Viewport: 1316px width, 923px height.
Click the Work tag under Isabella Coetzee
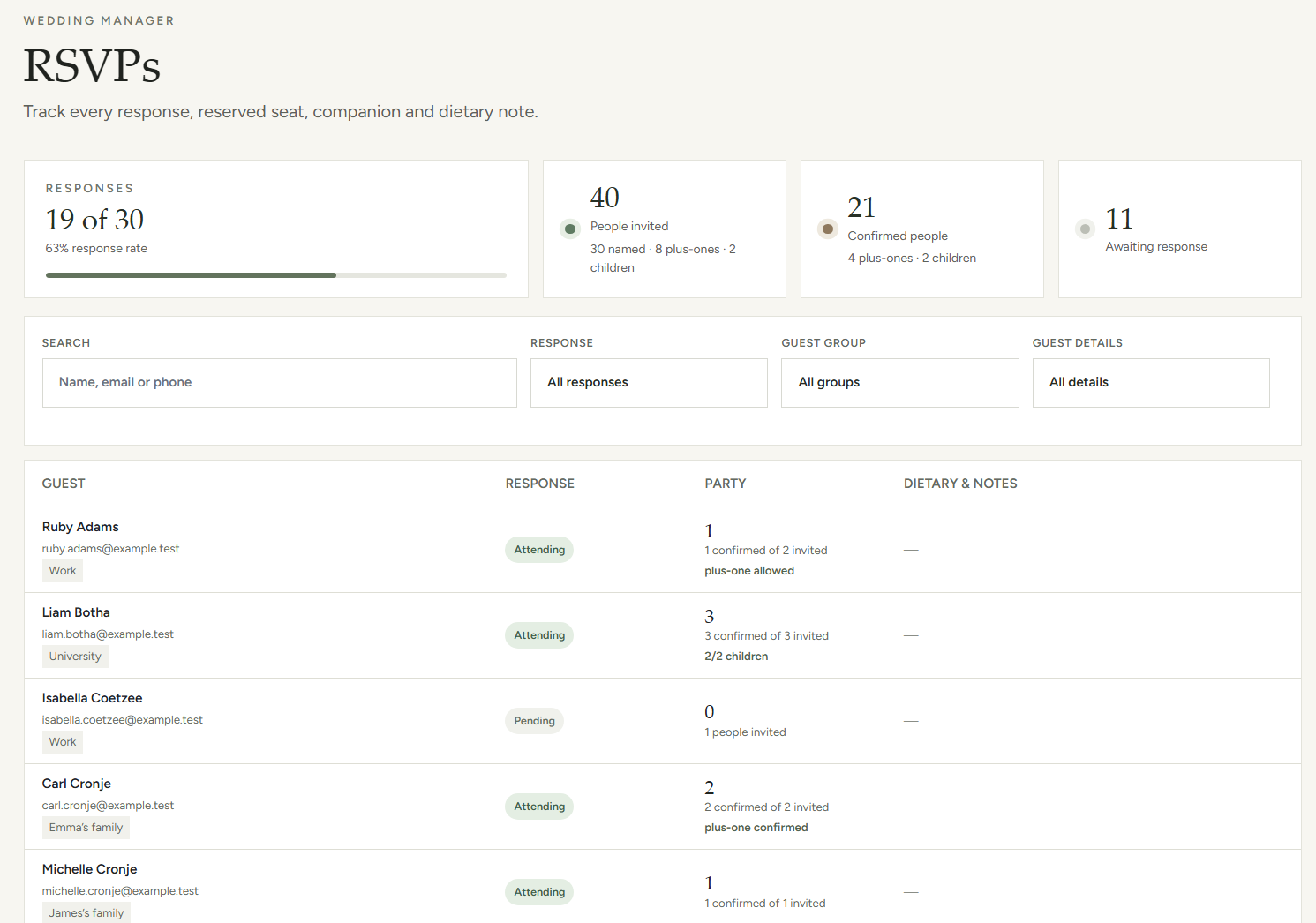(63, 742)
